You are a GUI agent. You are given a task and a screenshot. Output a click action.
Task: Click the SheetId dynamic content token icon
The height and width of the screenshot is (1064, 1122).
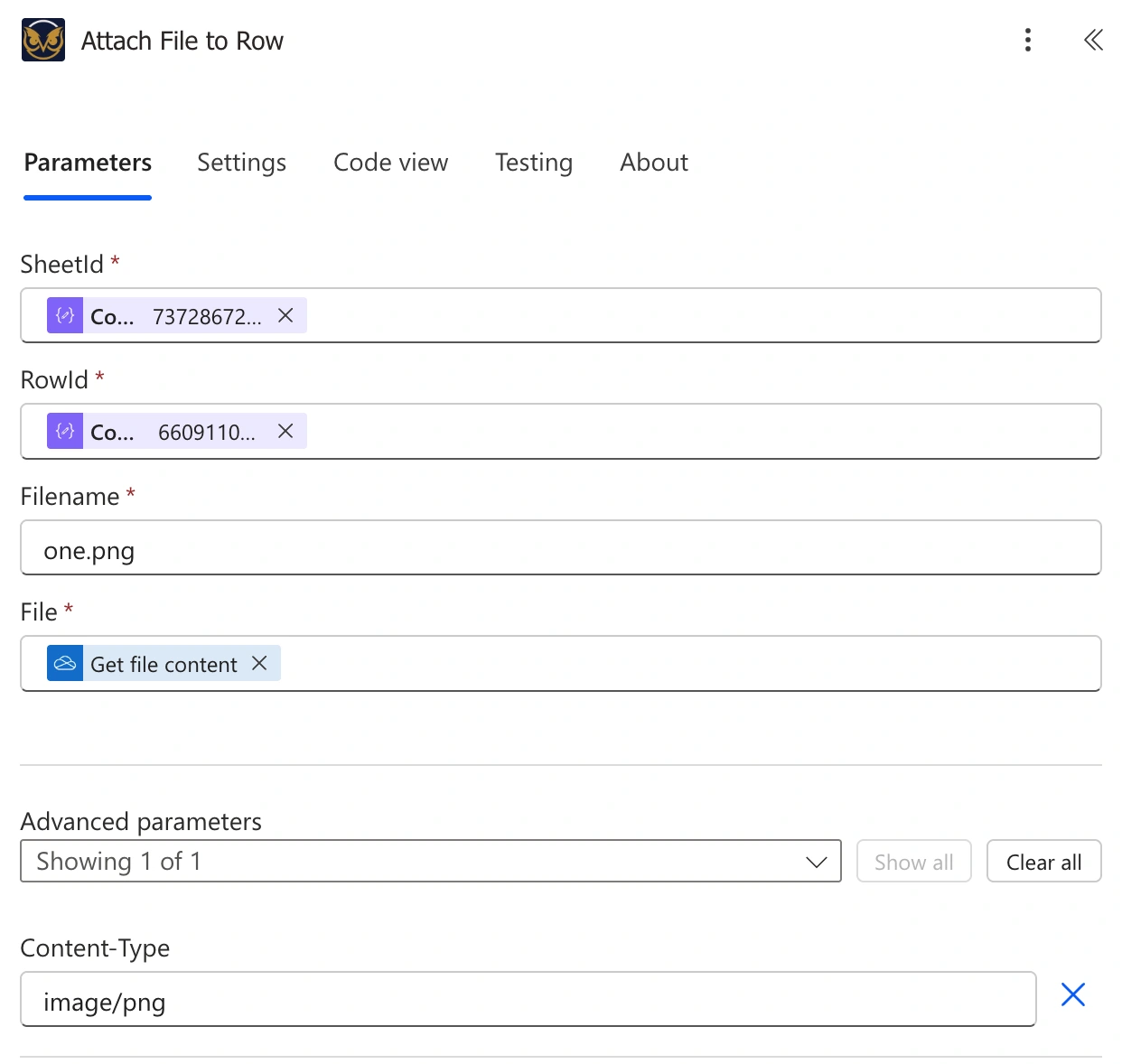[x=65, y=315]
